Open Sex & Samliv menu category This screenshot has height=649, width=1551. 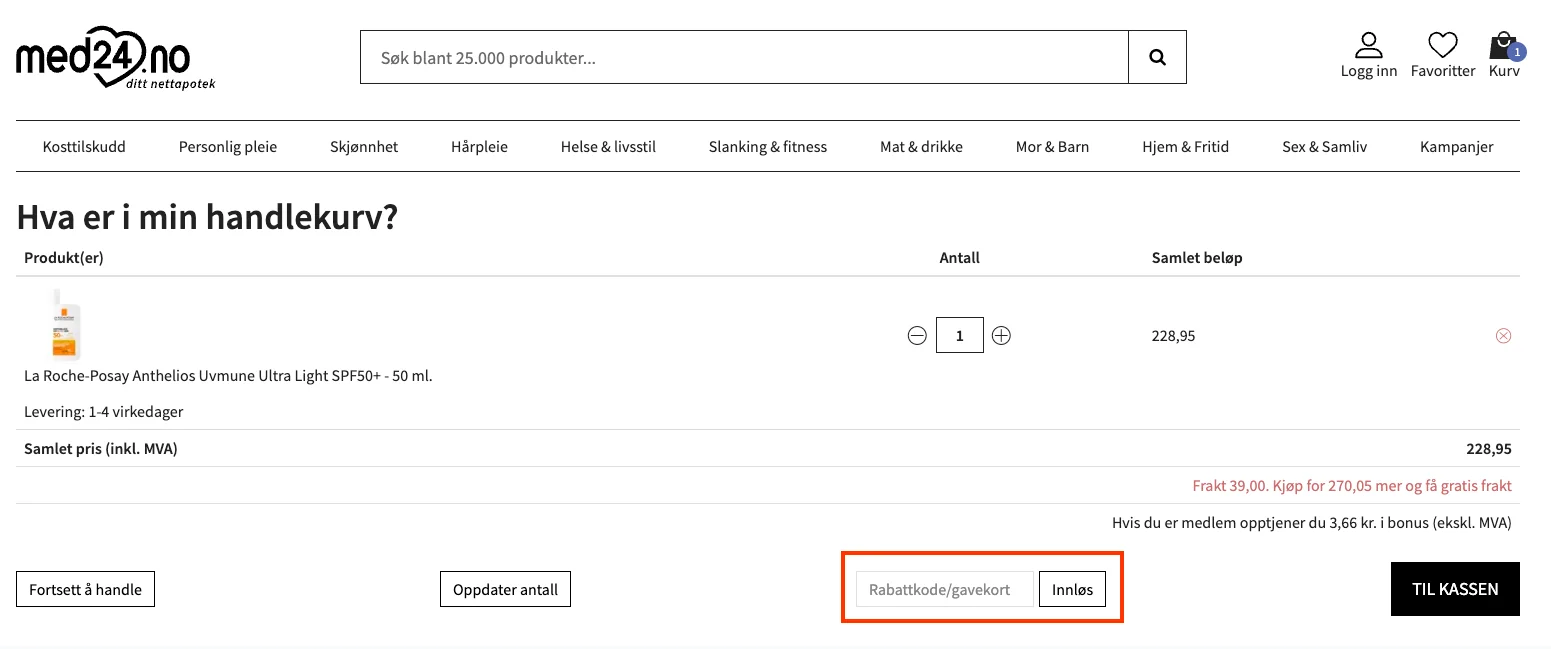tap(1324, 146)
